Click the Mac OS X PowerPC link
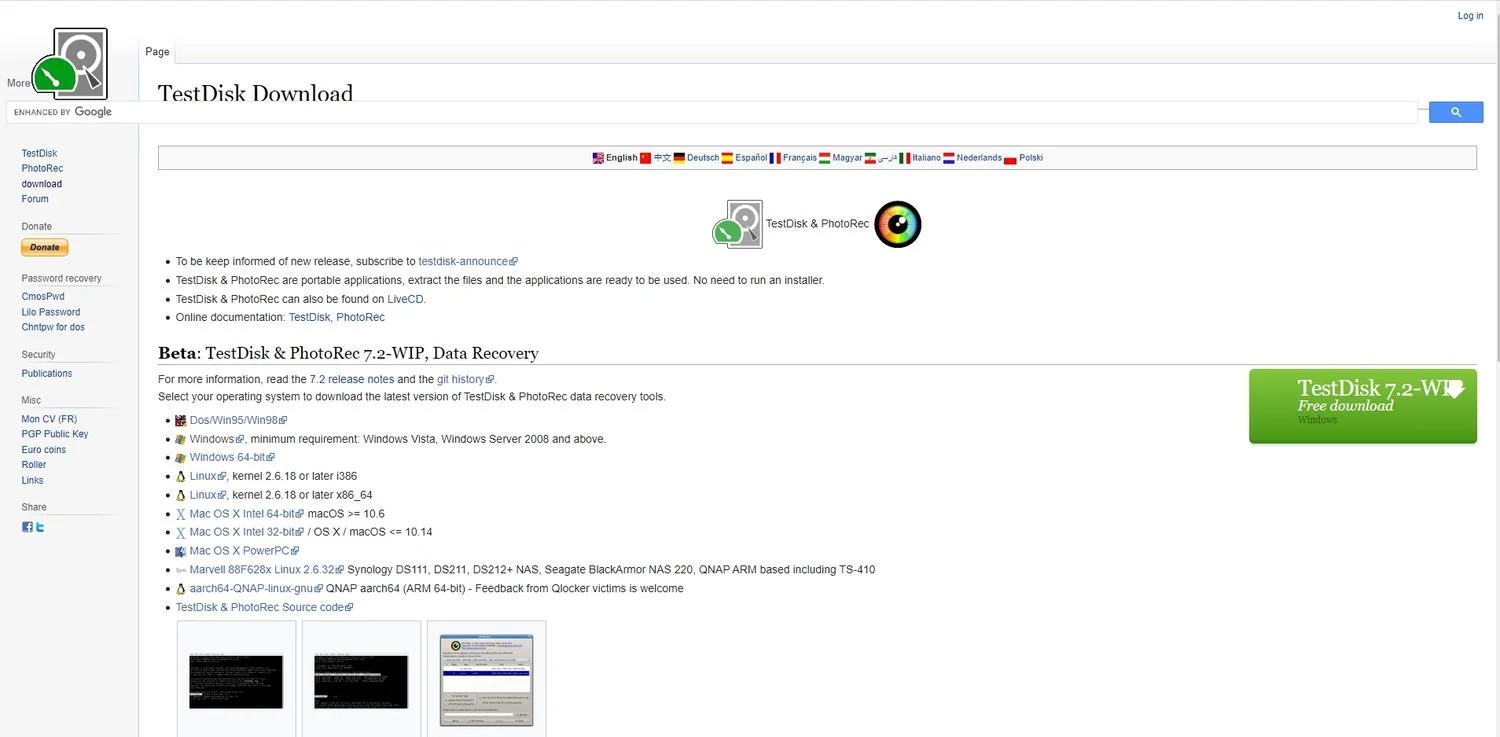The image size is (1500, 737). (244, 551)
